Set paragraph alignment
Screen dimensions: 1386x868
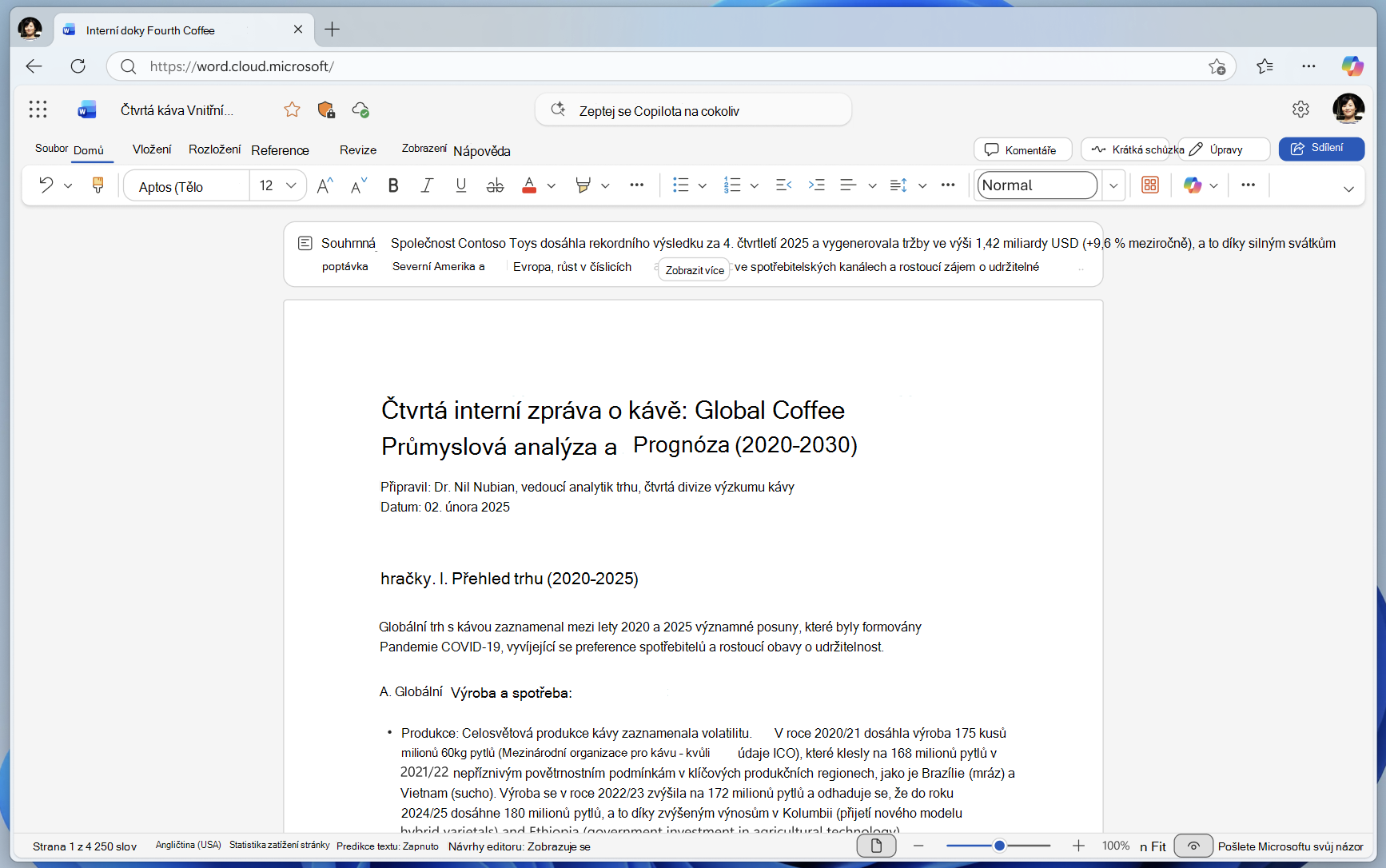pos(848,185)
